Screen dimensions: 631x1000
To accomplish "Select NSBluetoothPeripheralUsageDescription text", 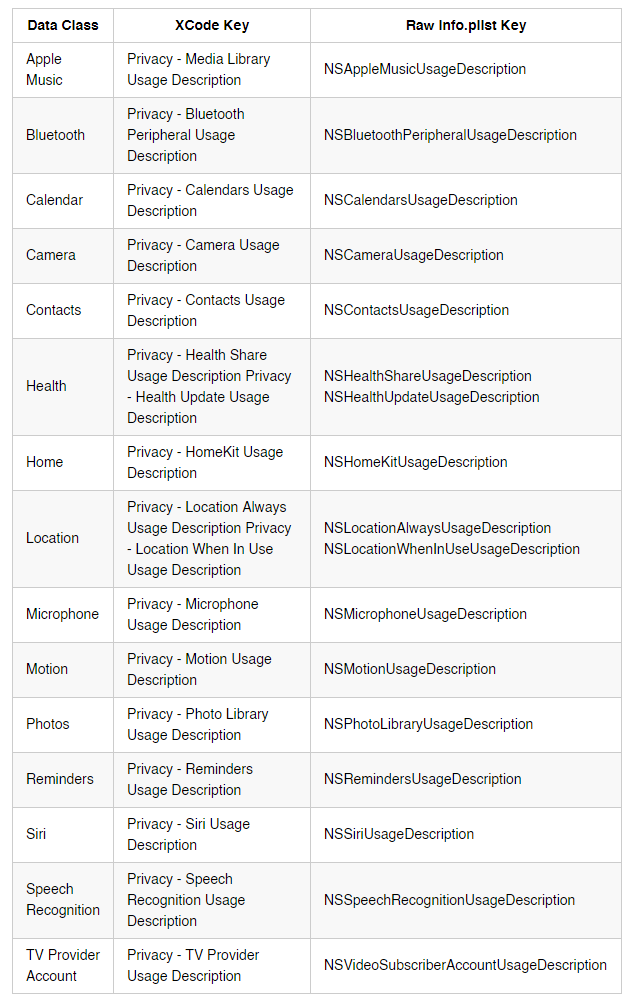I will coord(450,135).
